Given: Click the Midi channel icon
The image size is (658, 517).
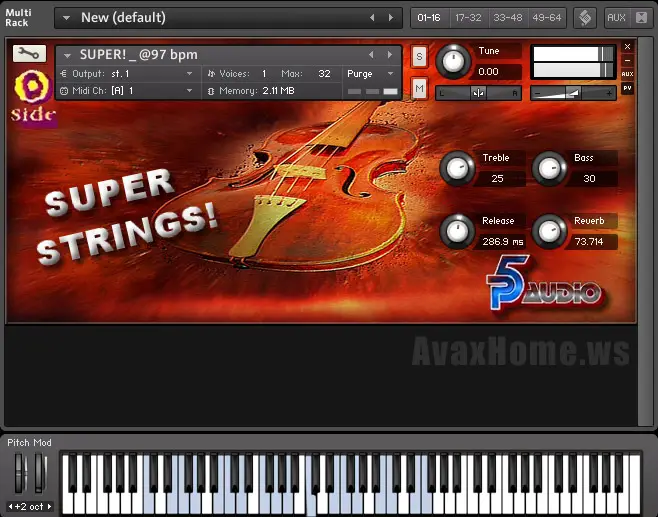Looking at the screenshot, I should click(x=63, y=91).
